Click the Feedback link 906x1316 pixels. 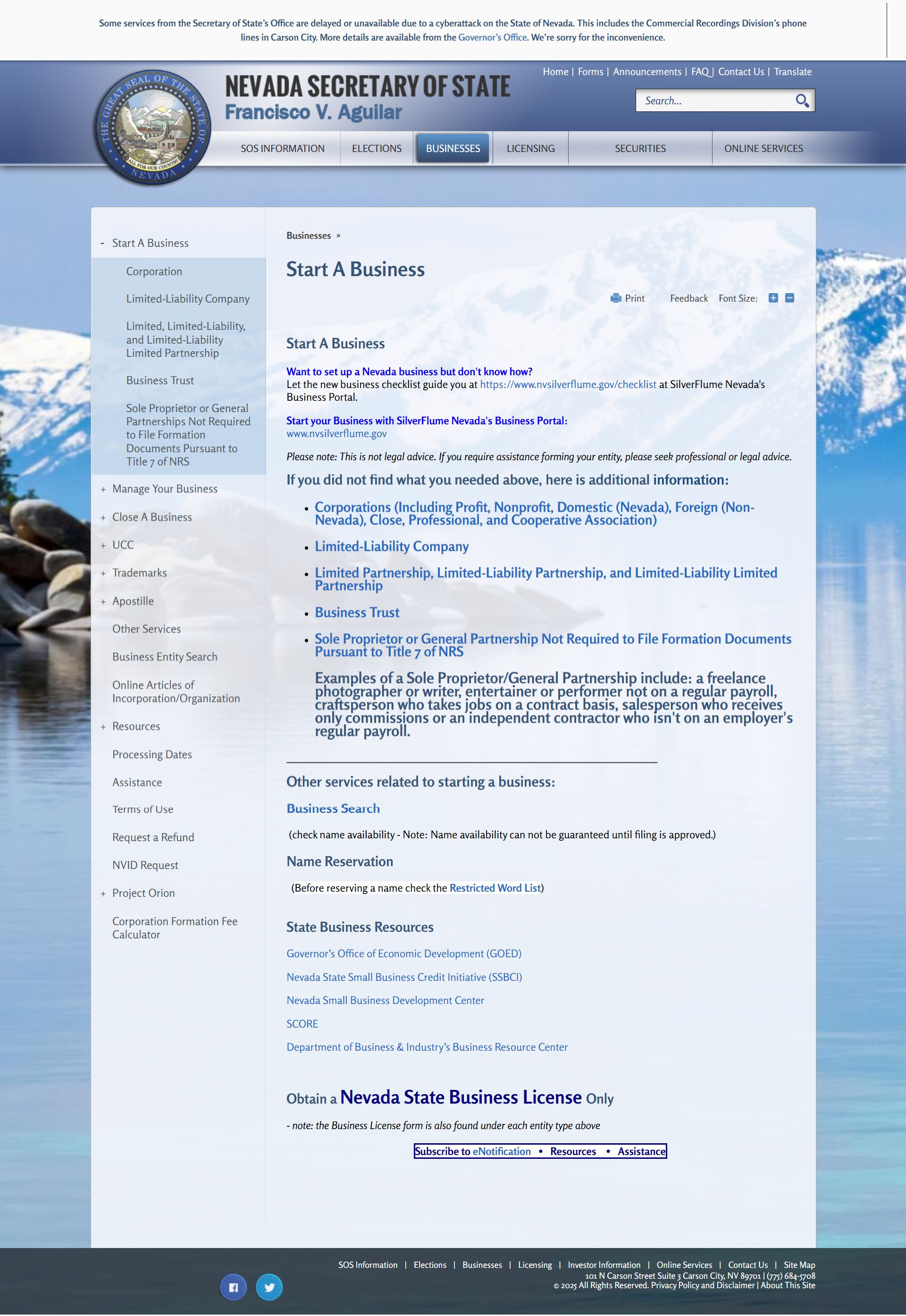(688, 298)
